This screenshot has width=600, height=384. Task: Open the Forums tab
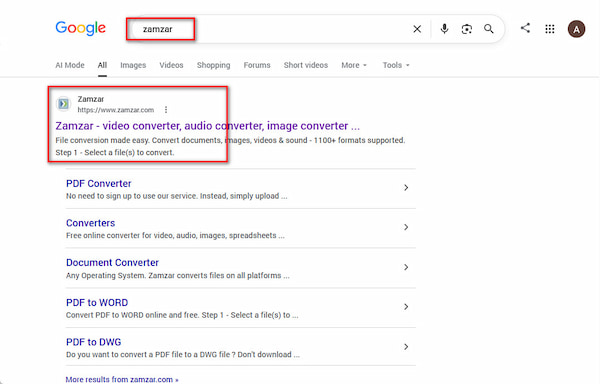click(x=257, y=65)
